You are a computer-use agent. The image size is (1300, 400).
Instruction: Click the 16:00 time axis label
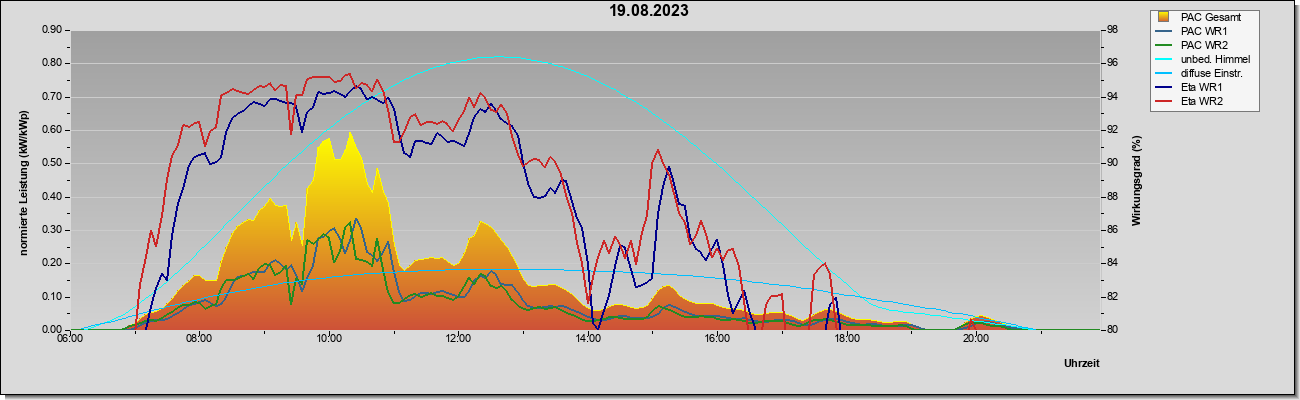point(717,340)
